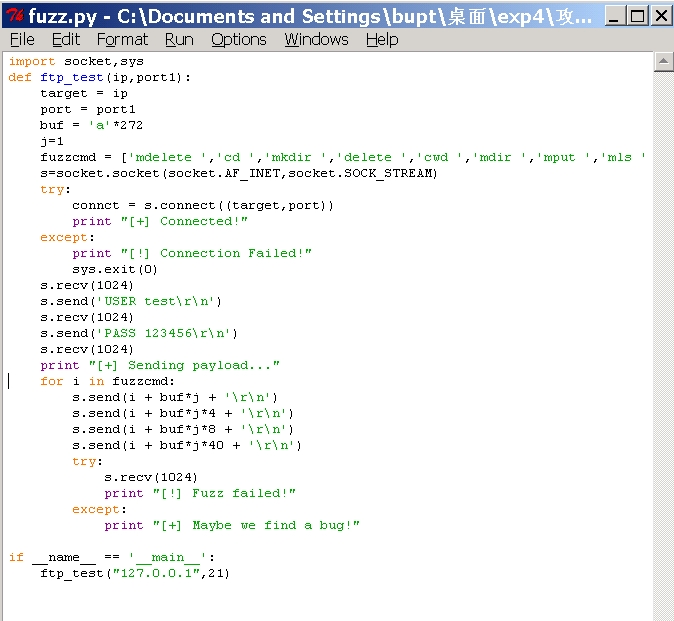Screen dimensions: 674x621
Task: Click the ftp_test("127.0.0.1",21) call line
Action: coord(135,573)
